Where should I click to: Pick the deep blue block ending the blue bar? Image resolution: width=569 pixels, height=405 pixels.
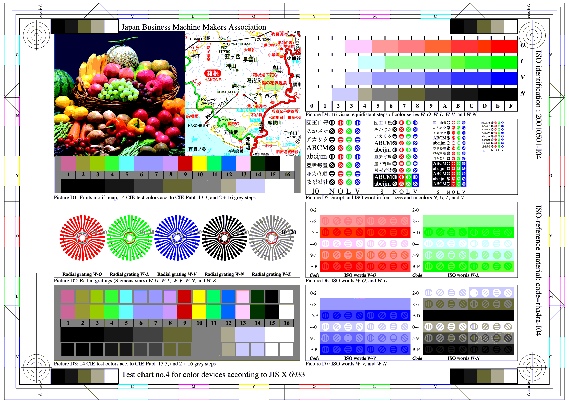(504, 78)
